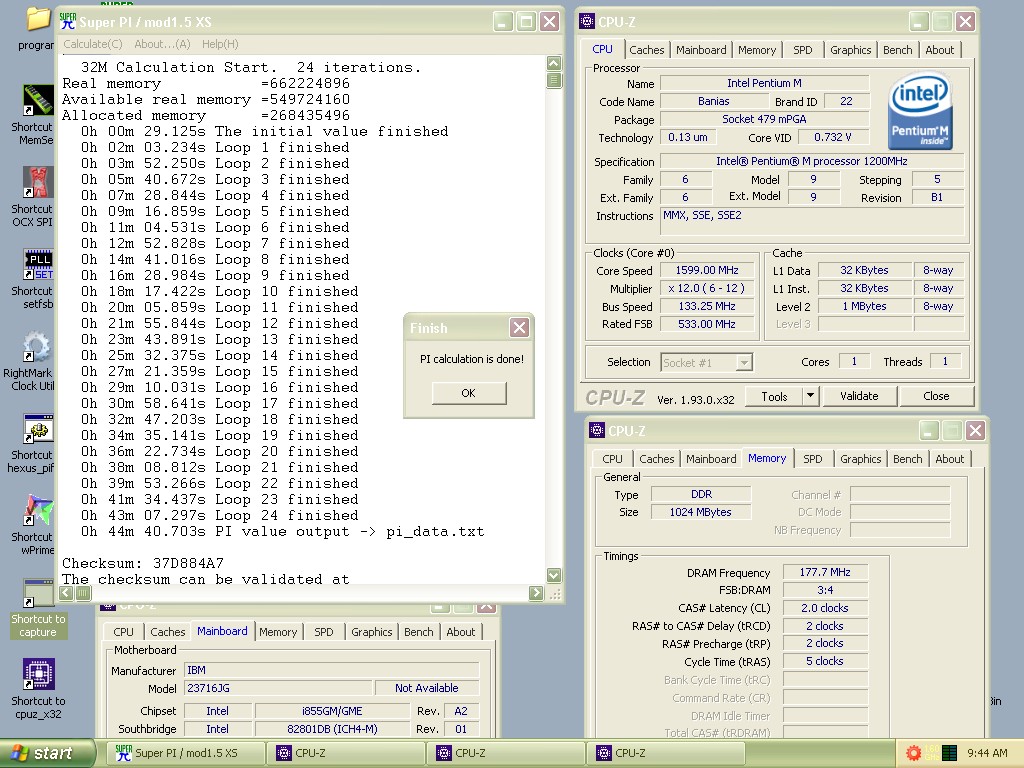
Task: Open the About tab in top CPU-Z window
Action: click(939, 50)
